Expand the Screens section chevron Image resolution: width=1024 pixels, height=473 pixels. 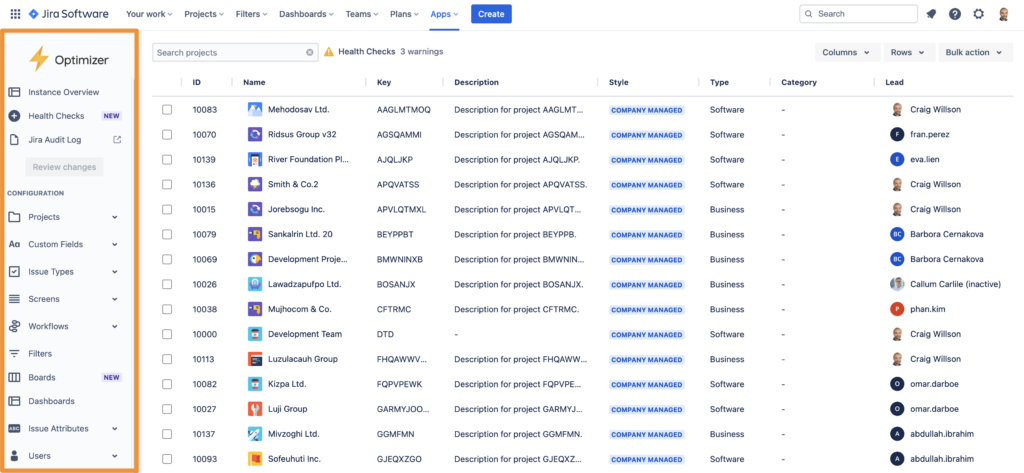pyautogui.click(x=115, y=299)
